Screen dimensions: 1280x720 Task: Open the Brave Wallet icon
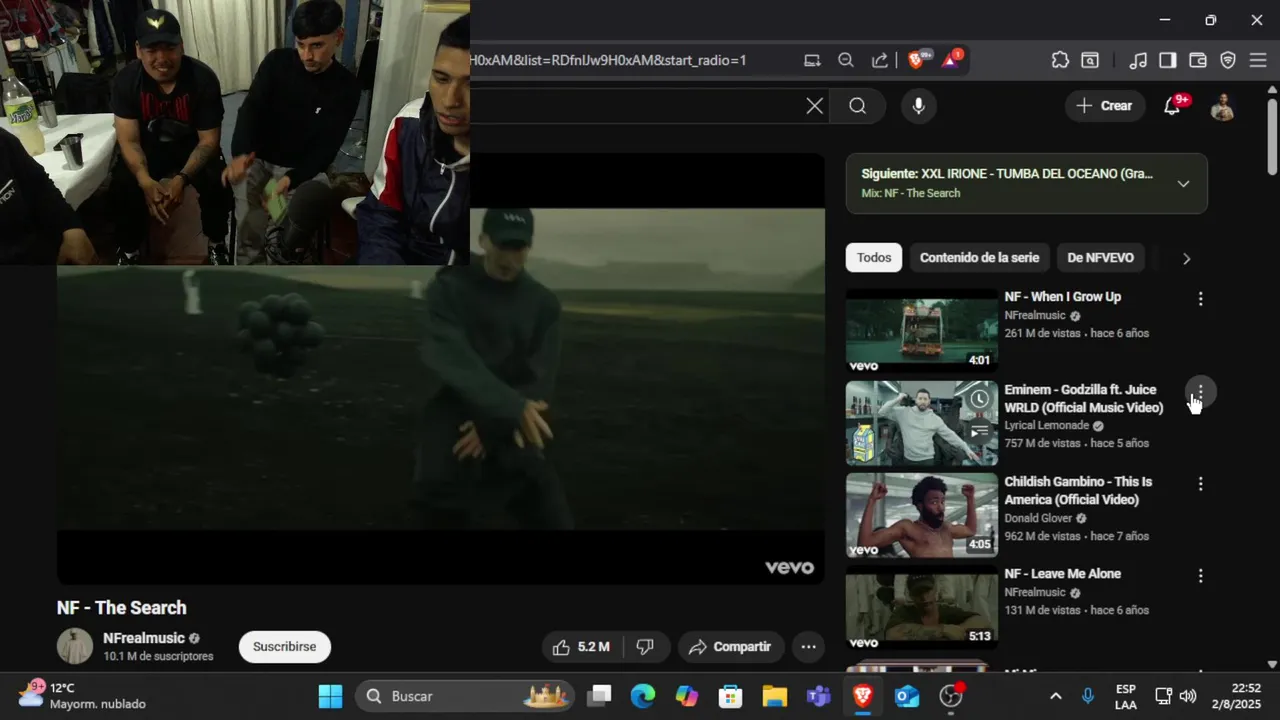click(1197, 60)
